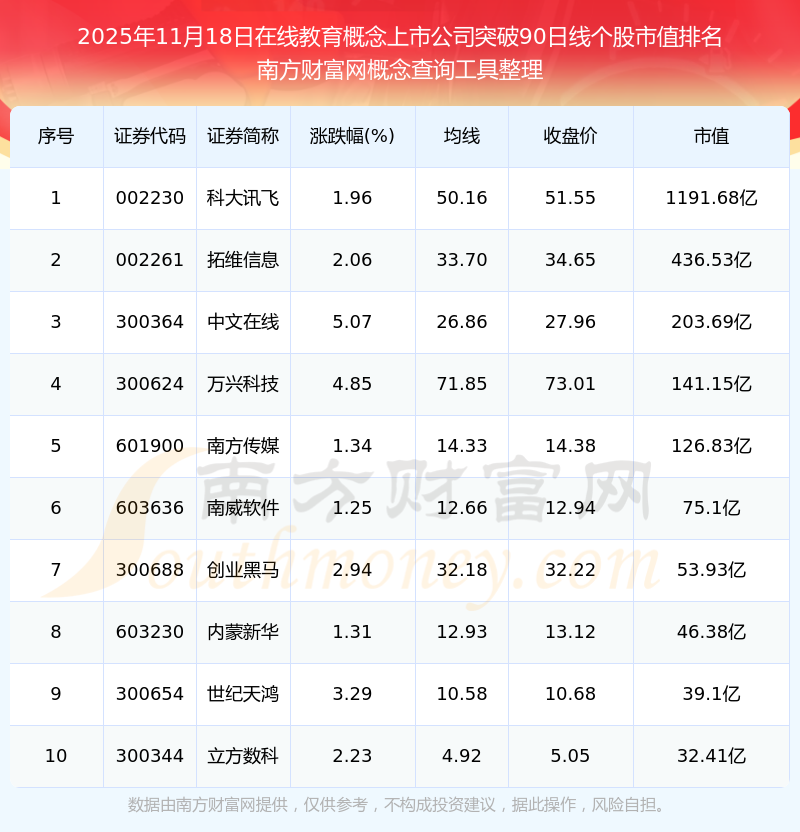Click the 涨跌幅(%) column header
This screenshot has width=800, height=832.
(352, 136)
